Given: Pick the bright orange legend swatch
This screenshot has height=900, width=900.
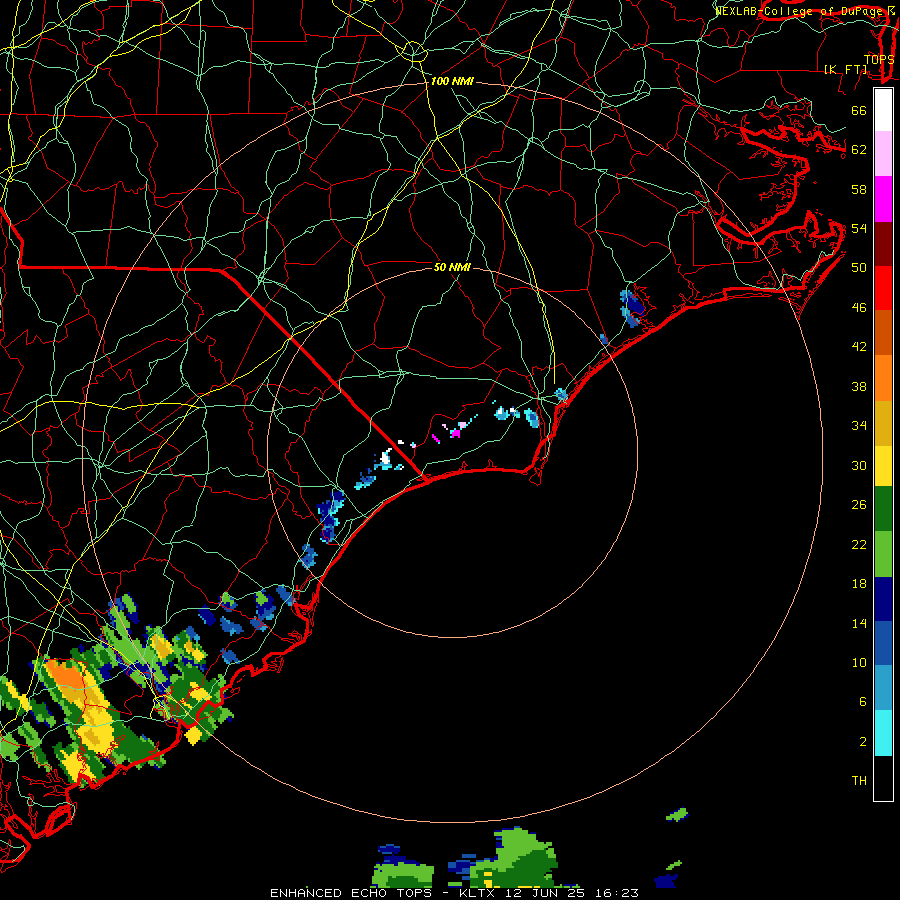Looking at the screenshot, I should 883,378.
